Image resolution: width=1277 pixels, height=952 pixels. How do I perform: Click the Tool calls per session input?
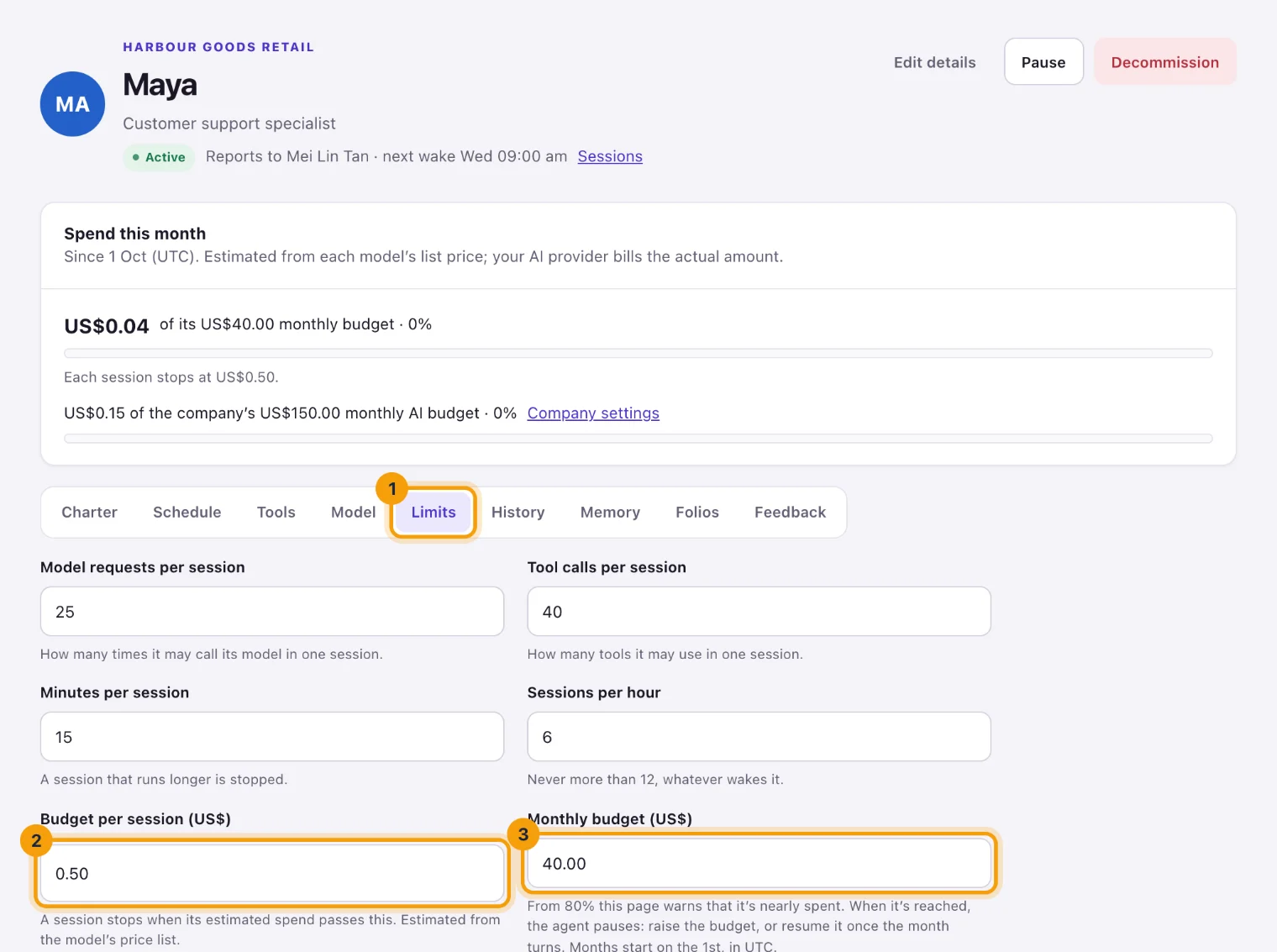point(759,612)
